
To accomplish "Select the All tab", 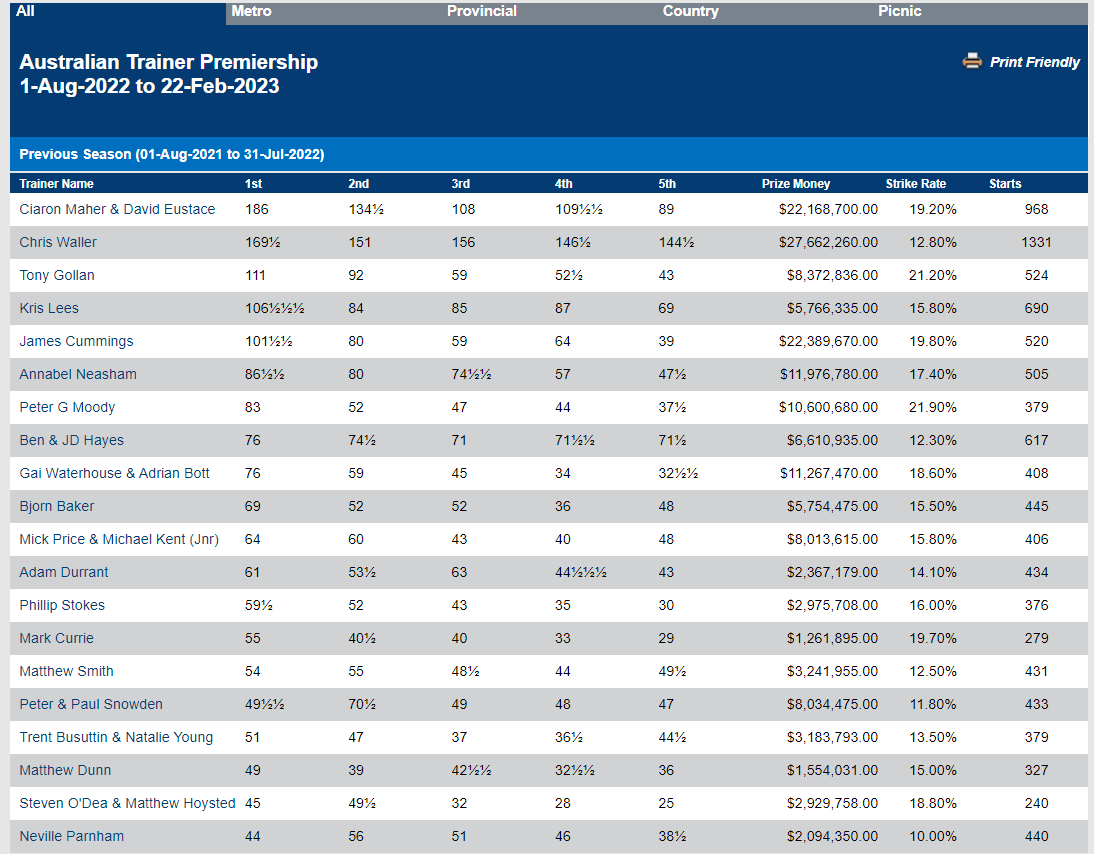I will 25,11.
